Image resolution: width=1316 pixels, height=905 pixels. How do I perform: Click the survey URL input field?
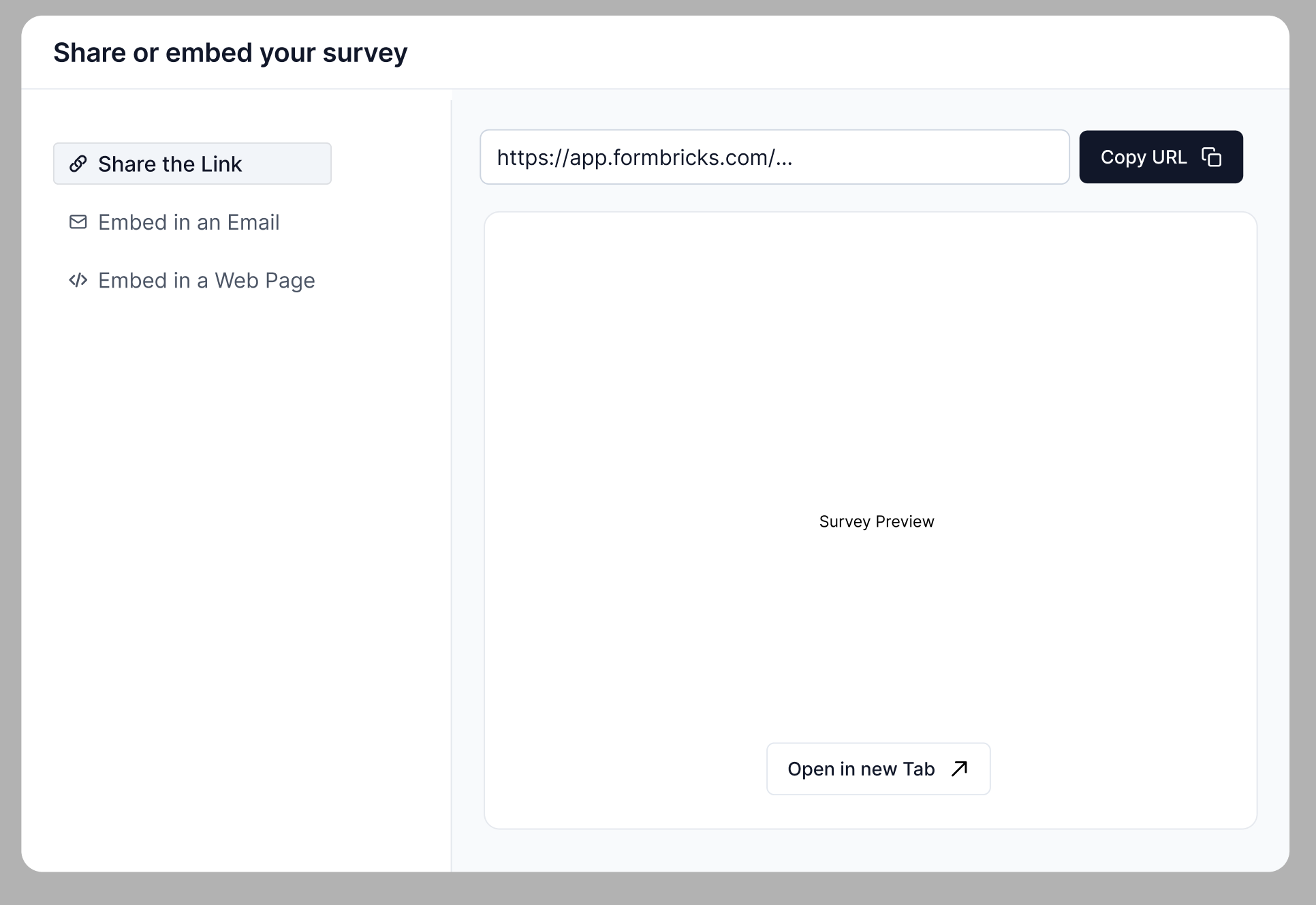click(774, 157)
